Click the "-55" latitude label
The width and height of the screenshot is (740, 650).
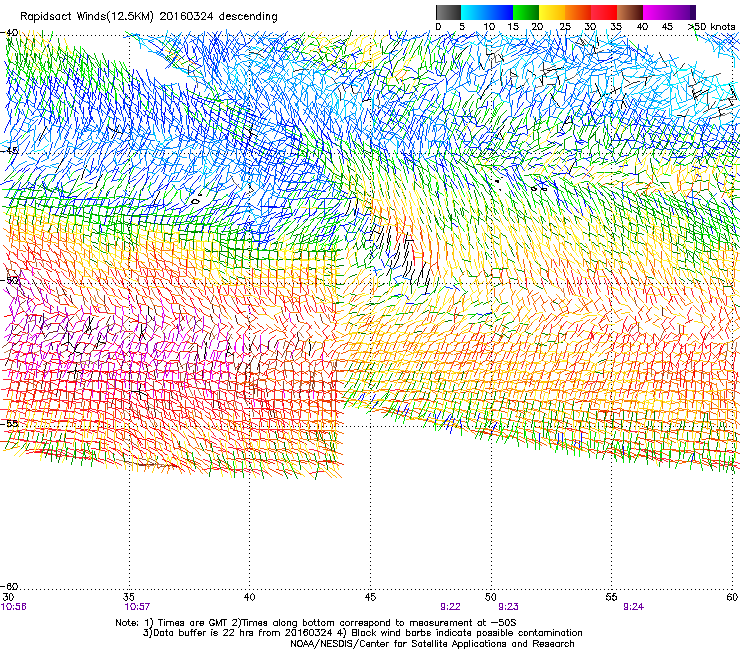coord(10,423)
